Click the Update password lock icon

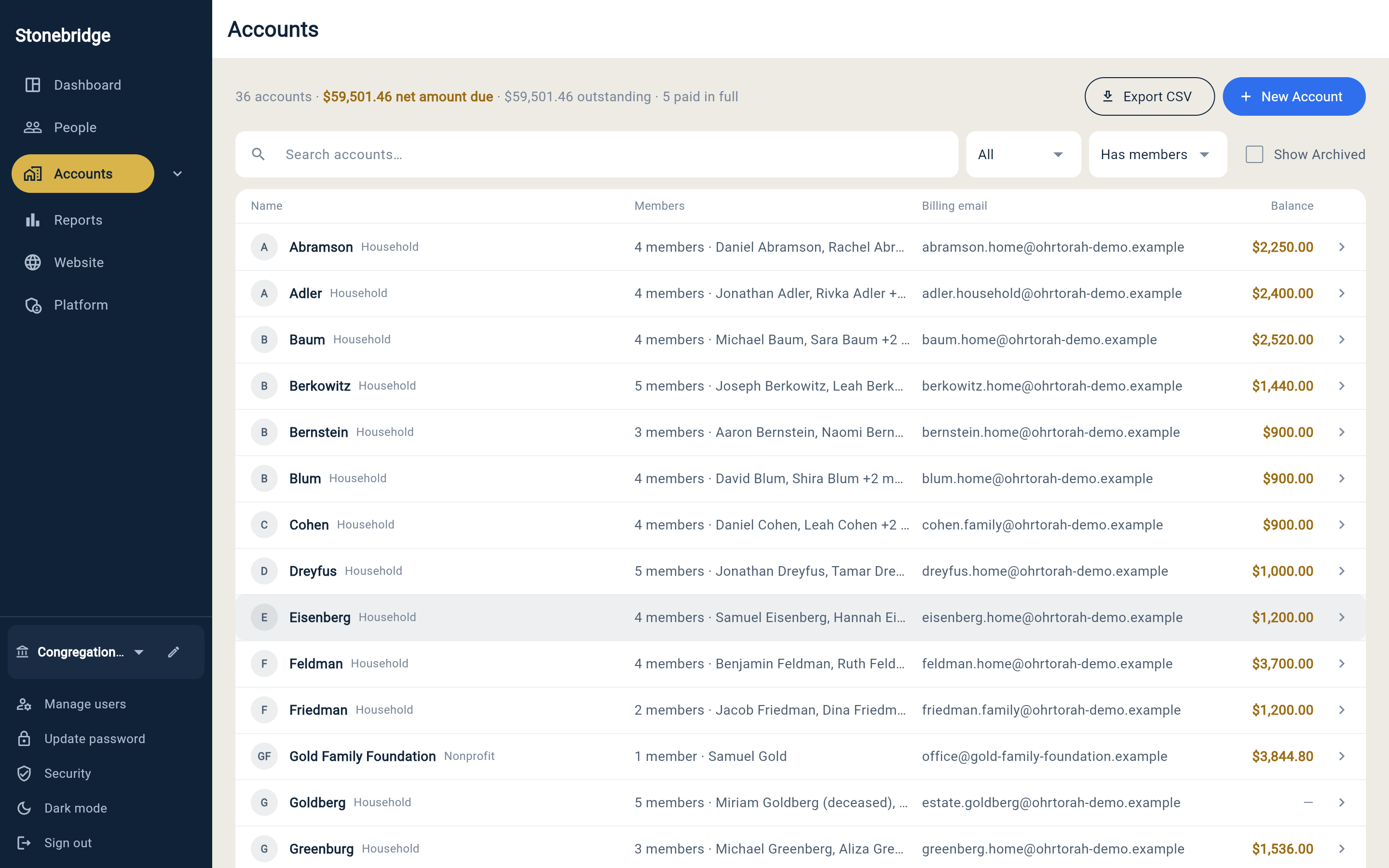[24, 739]
